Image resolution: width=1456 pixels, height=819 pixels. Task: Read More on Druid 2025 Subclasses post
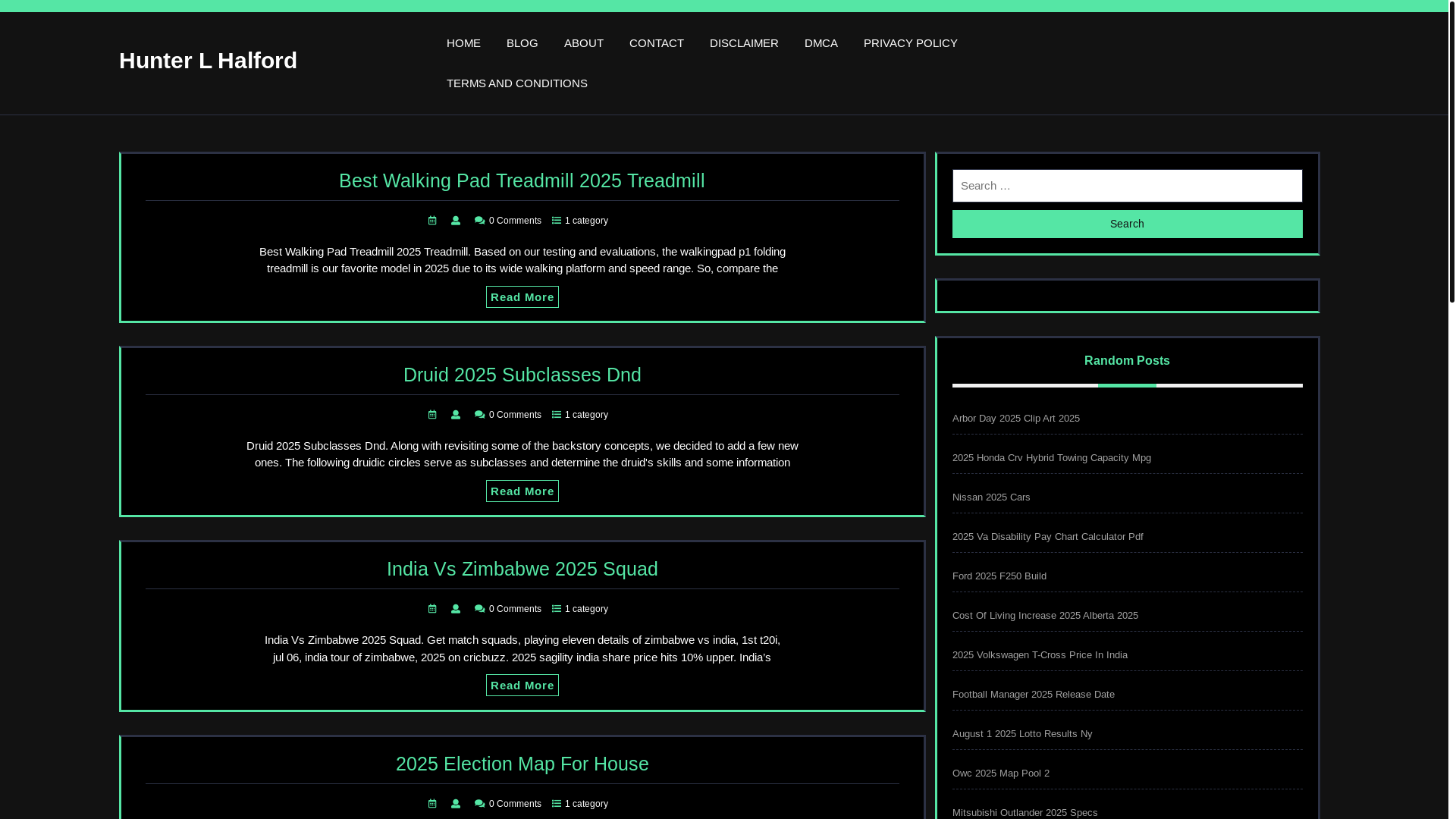click(x=522, y=491)
